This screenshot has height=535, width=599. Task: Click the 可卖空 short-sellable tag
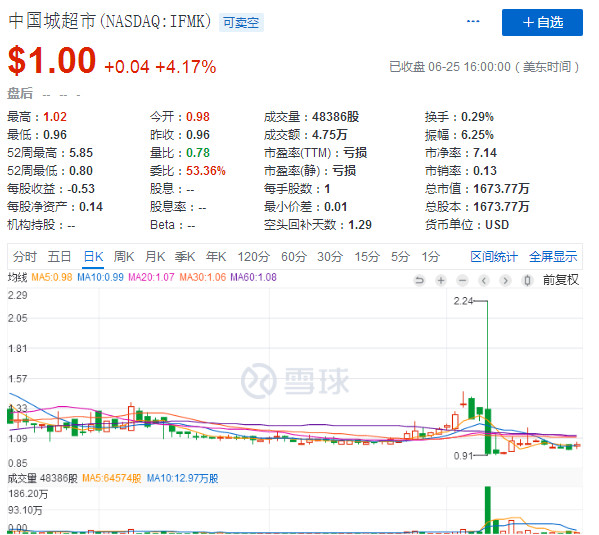coord(241,23)
